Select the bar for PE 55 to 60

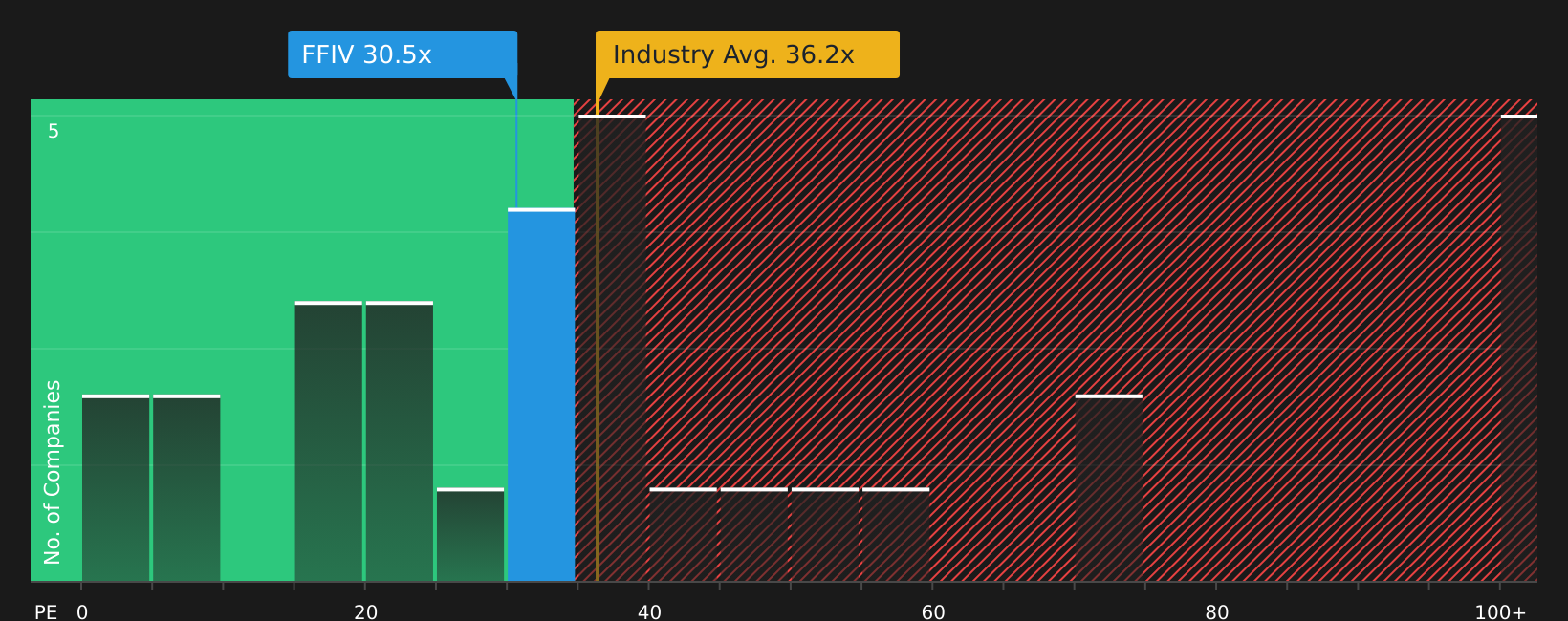click(896, 534)
